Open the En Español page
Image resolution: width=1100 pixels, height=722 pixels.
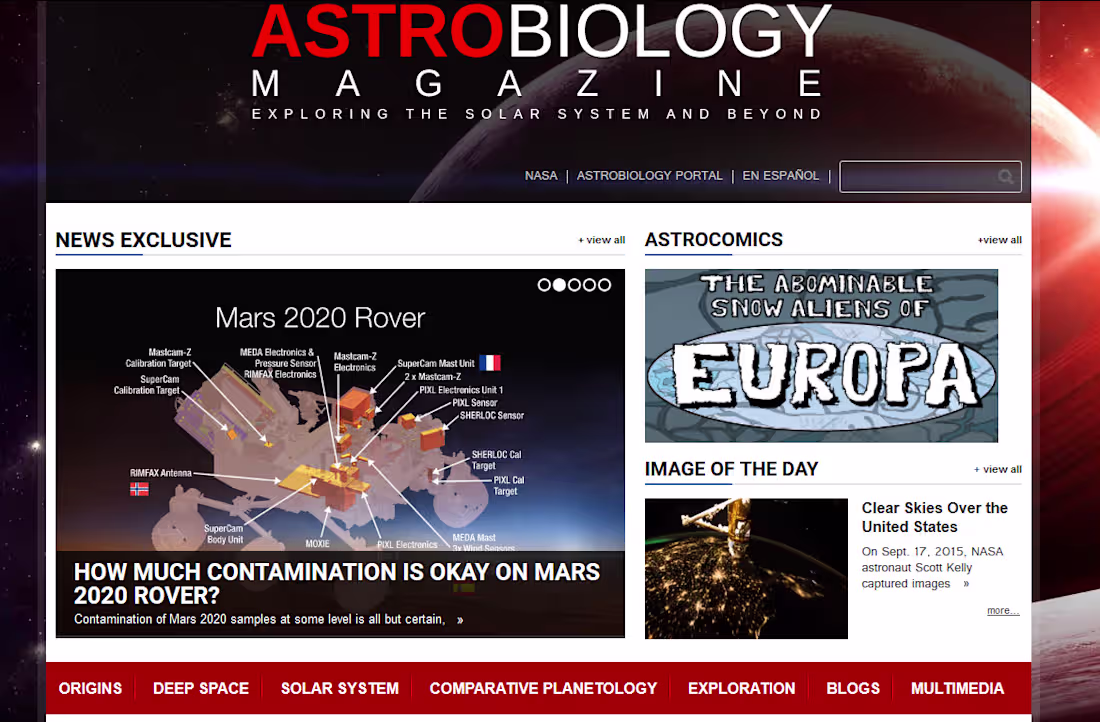coord(781,176)
